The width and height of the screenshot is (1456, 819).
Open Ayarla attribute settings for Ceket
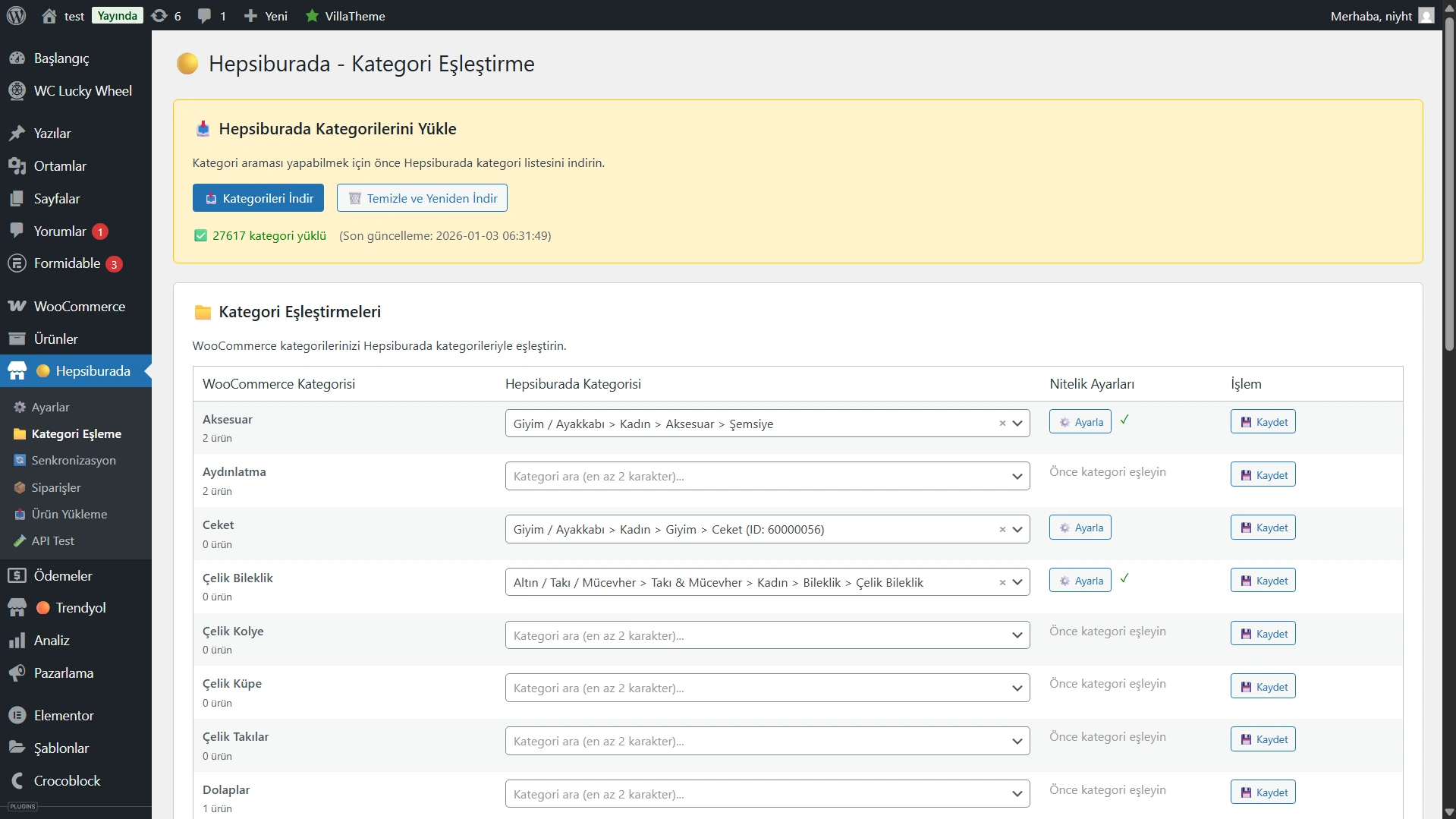tap(1080, 528)
